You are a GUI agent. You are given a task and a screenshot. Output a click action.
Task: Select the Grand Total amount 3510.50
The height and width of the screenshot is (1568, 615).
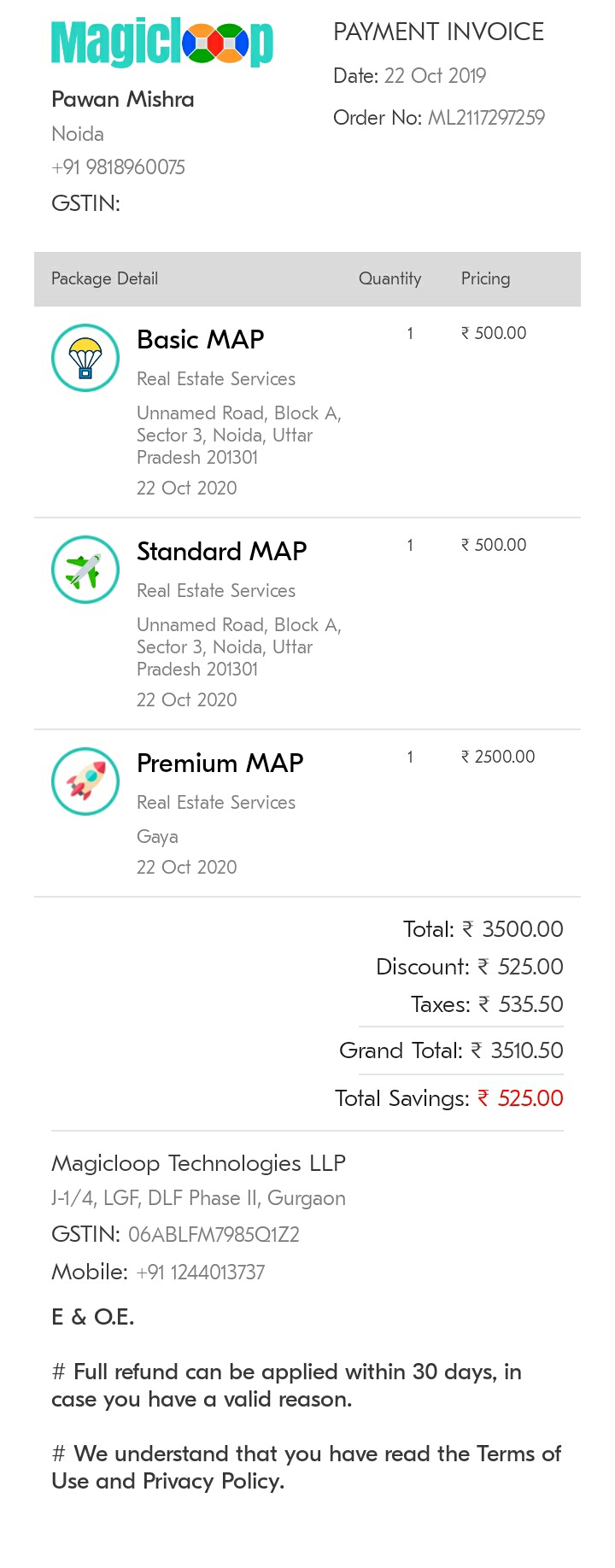(517, 1050)
